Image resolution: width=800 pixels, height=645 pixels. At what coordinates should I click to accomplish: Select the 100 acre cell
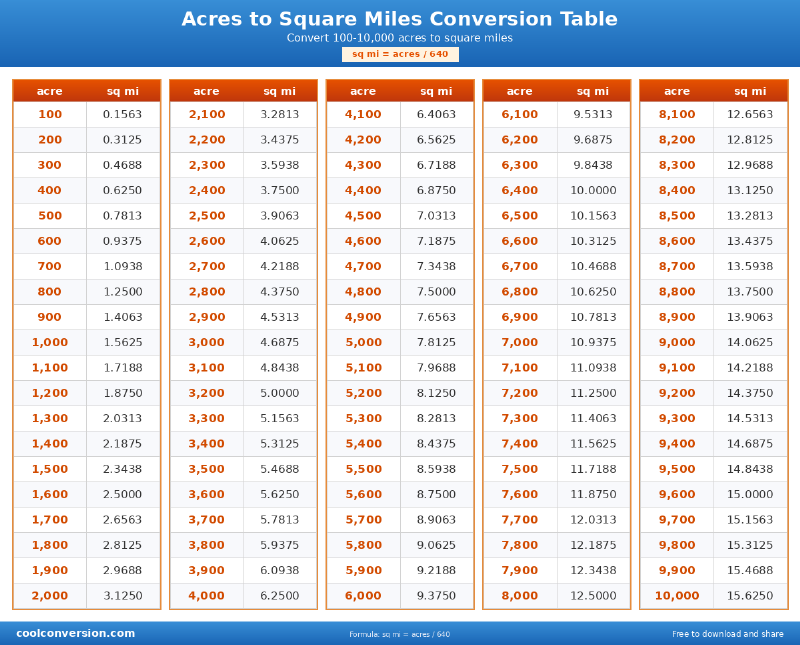tap(50, 114)
